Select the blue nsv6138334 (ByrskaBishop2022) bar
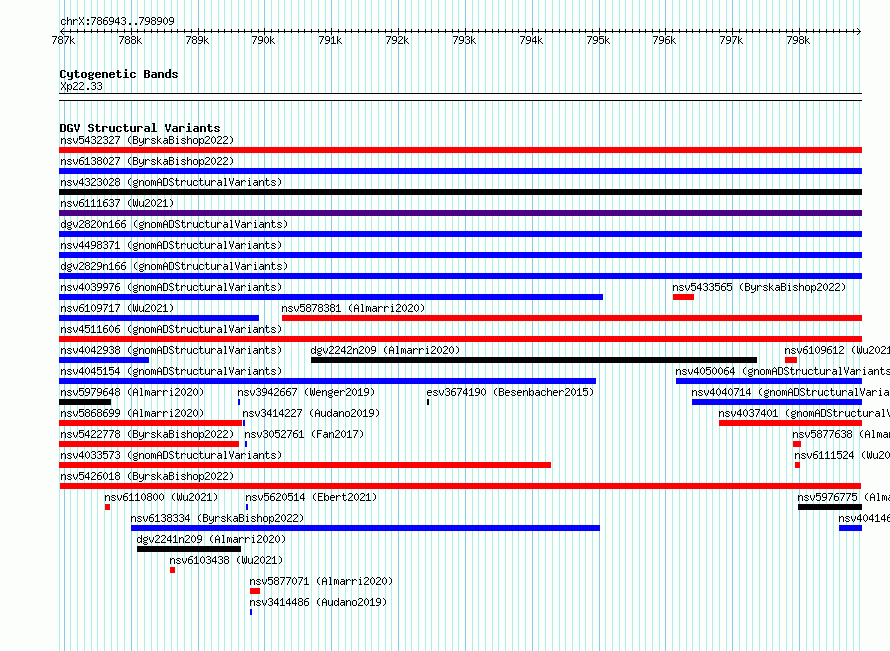This screenshot has height=651, width=890. click(x=366, y=528)
